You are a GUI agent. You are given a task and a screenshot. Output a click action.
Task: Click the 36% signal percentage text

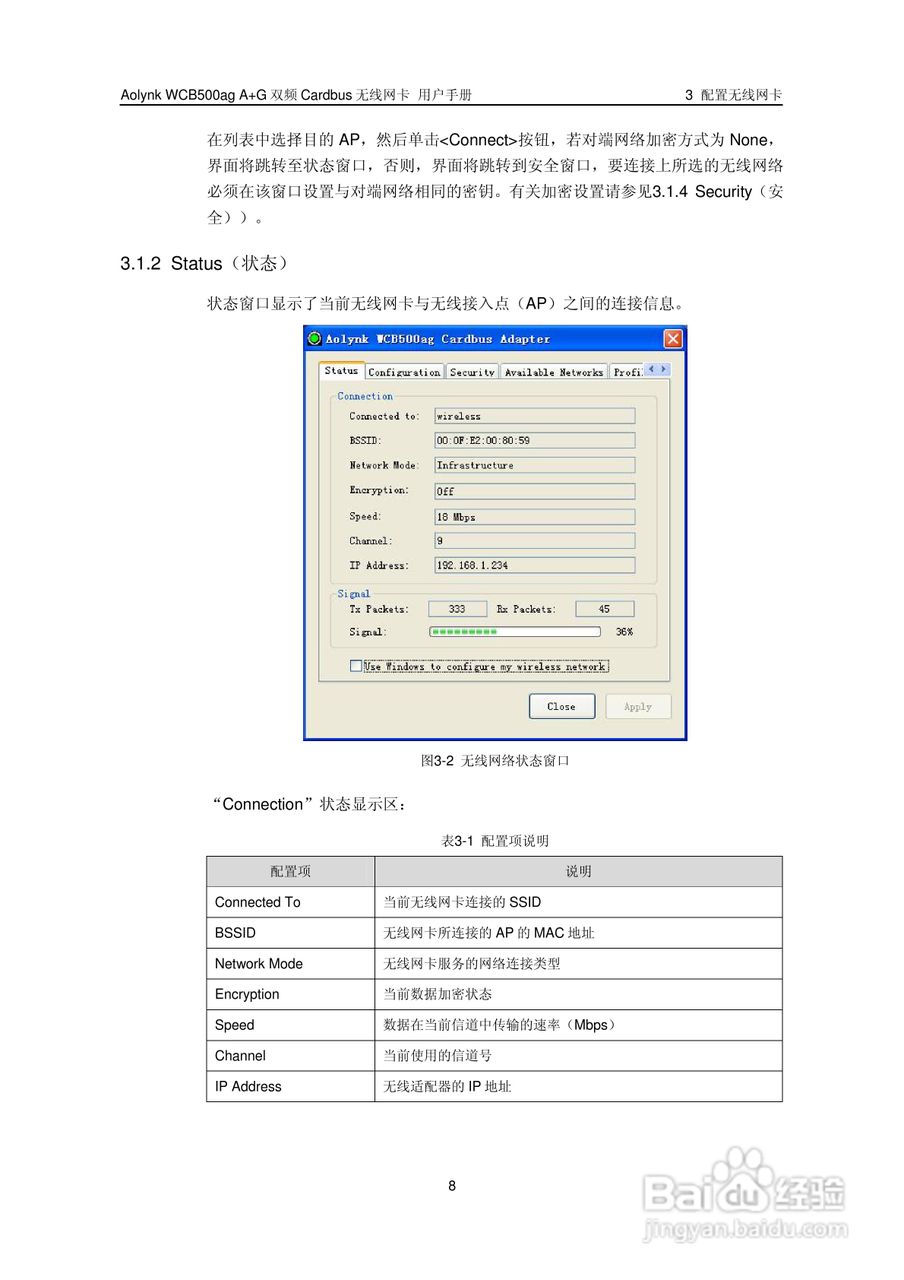click(x=624, y=632)
